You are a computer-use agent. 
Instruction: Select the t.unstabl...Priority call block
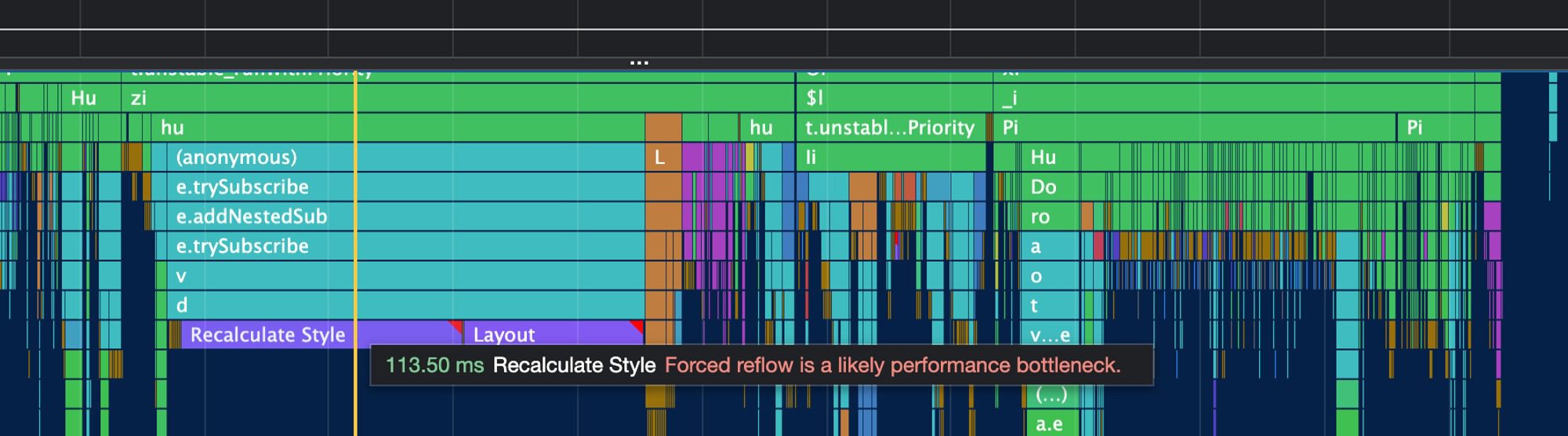(891, 127)
